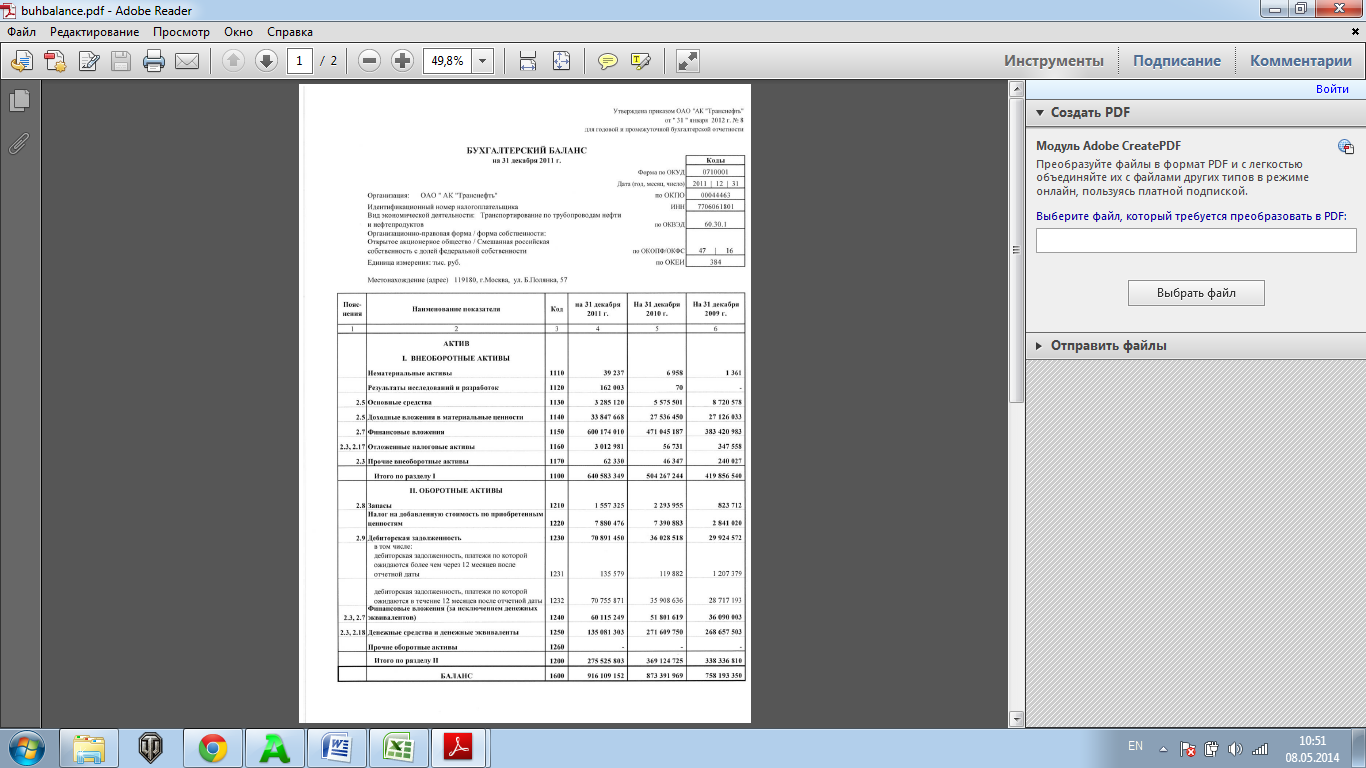Image resolution: width=1366 pixels, height=768 pixels.
Task: Open the page thumbnails panel icon
Action: pos(19,101)
